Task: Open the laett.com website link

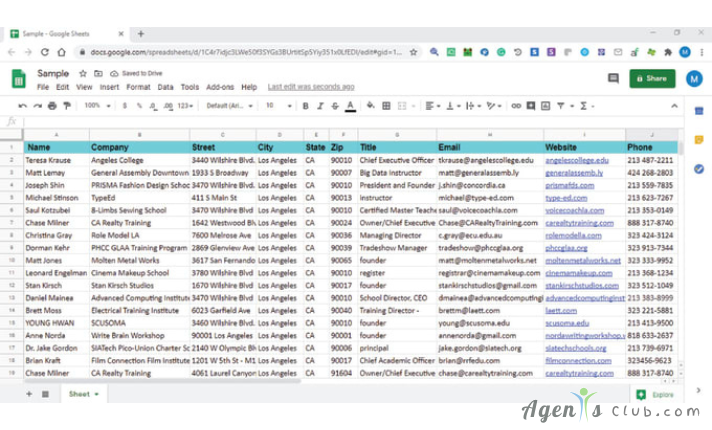Action: [x=561, y=311]
